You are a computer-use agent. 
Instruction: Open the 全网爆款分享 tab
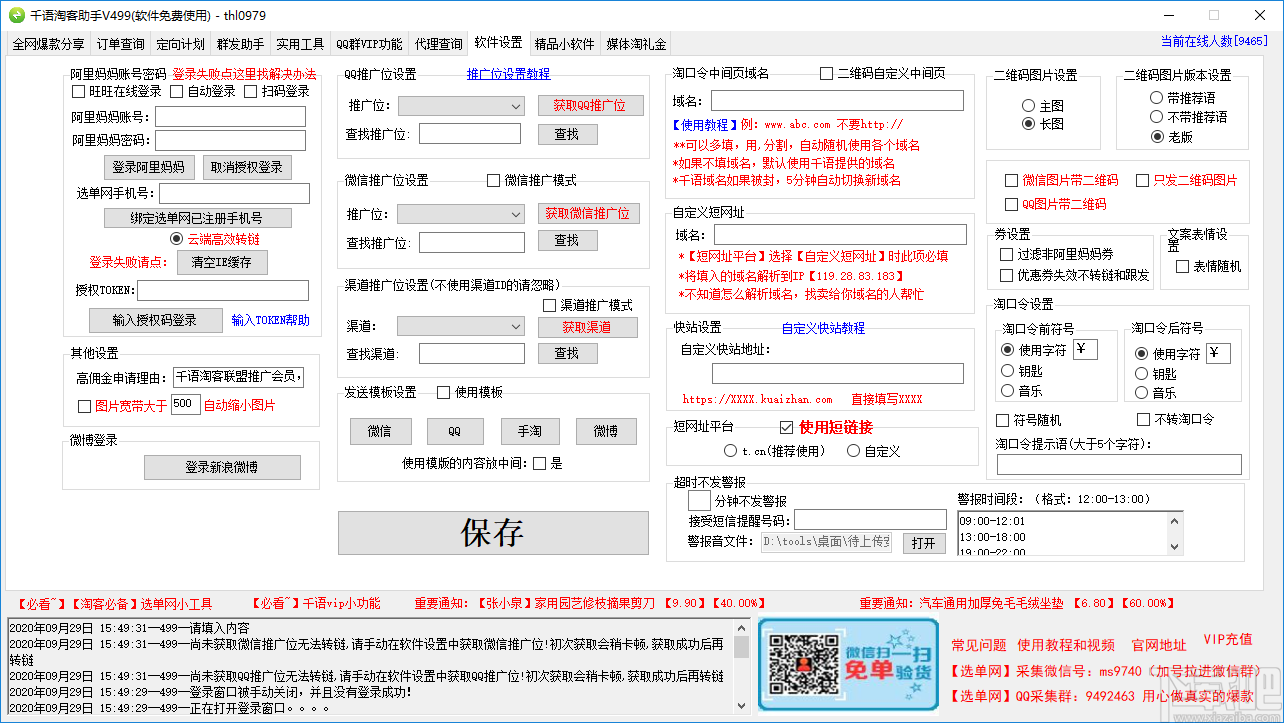pos(48,44)
